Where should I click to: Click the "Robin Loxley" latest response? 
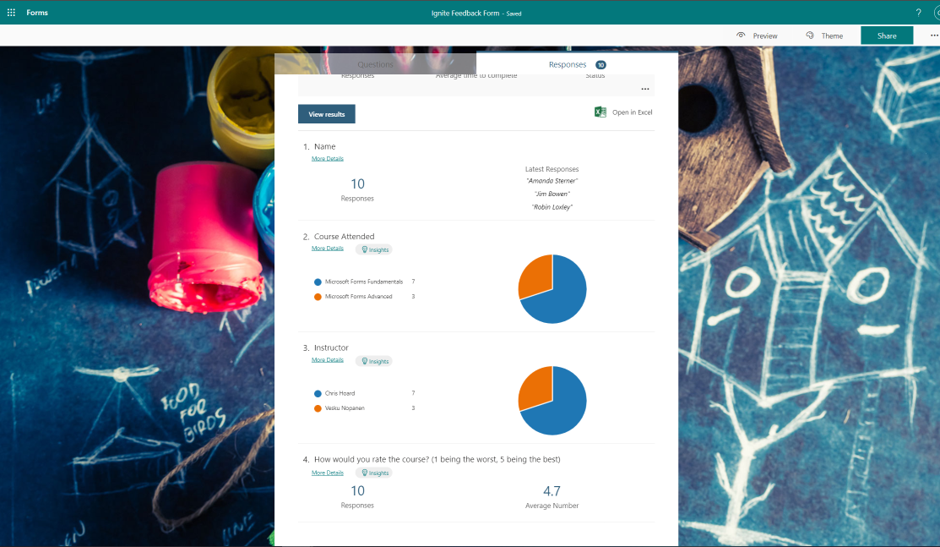pyautogui.click(x=552, y=207)
